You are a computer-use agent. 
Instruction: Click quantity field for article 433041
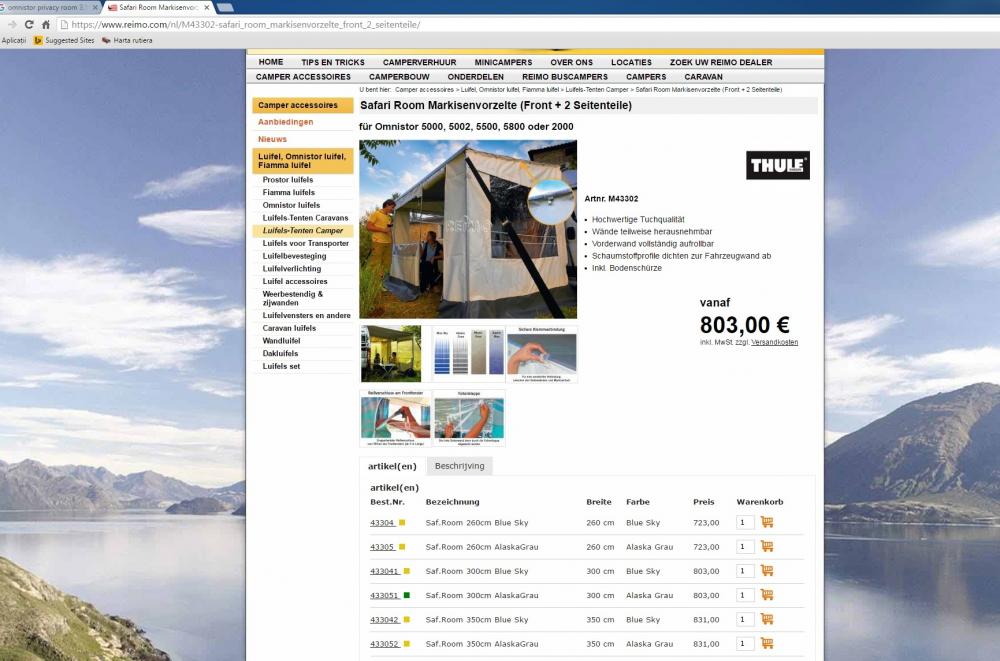point(744,571)
